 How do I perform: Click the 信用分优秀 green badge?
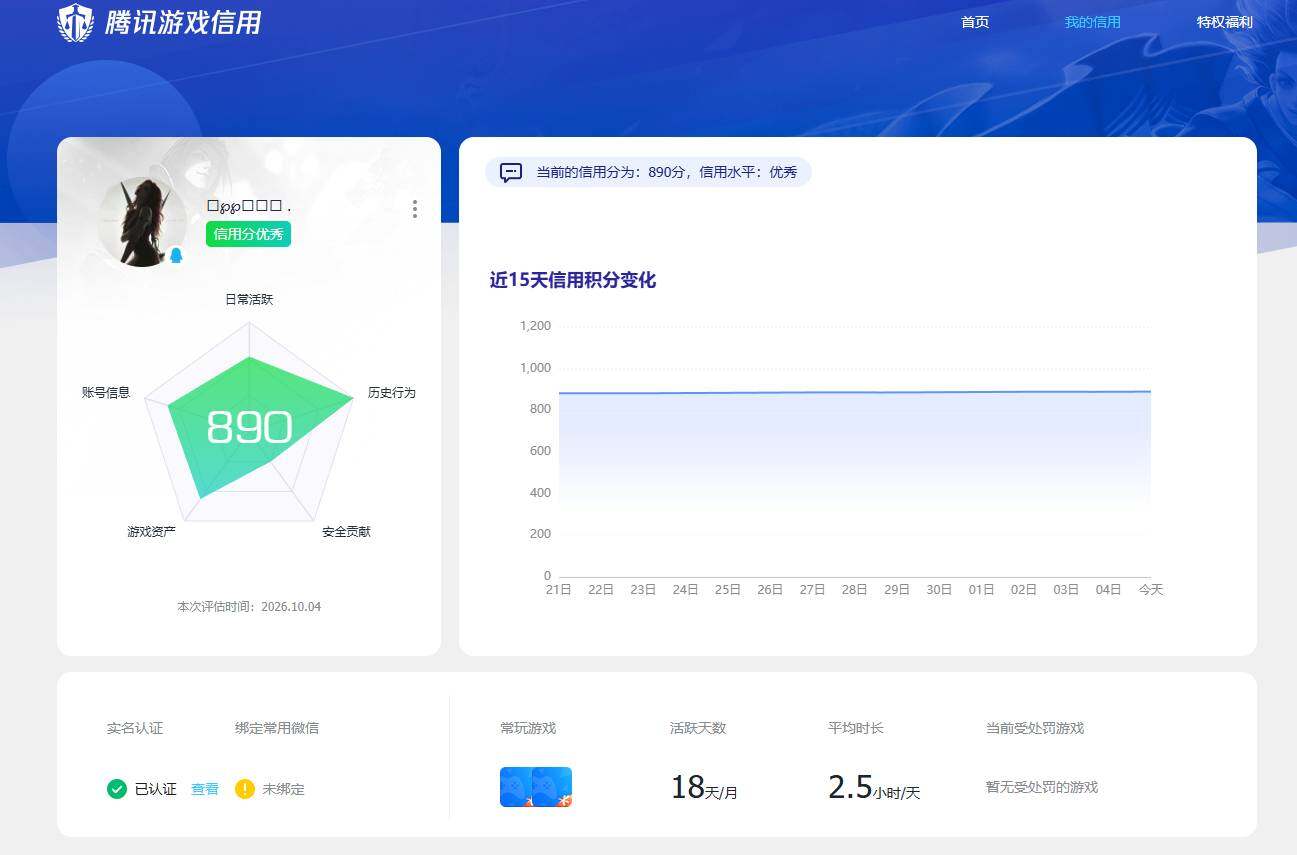pyautogui.click(x=248, y=234)
